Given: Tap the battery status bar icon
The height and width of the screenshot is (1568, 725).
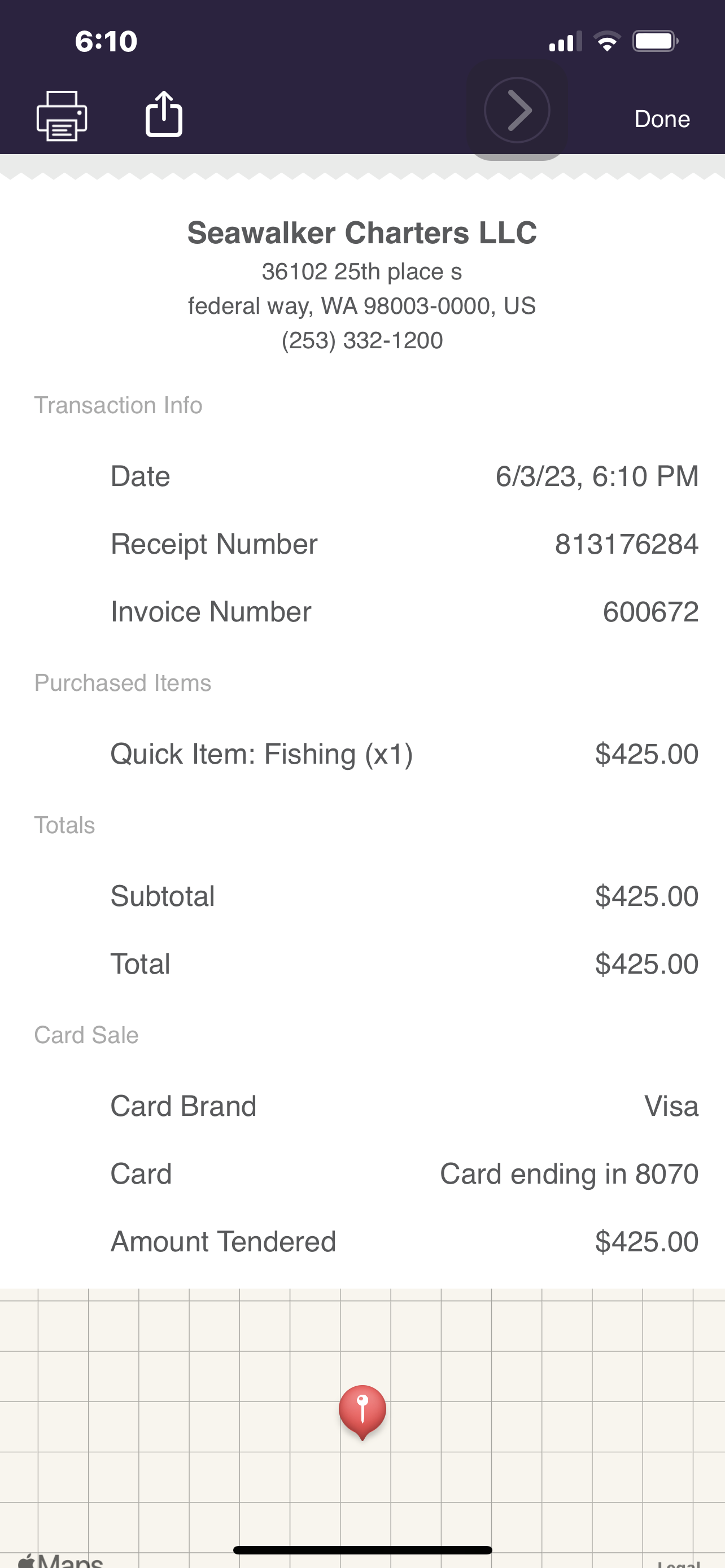Looking at the screenshot, I should (655, 41).
